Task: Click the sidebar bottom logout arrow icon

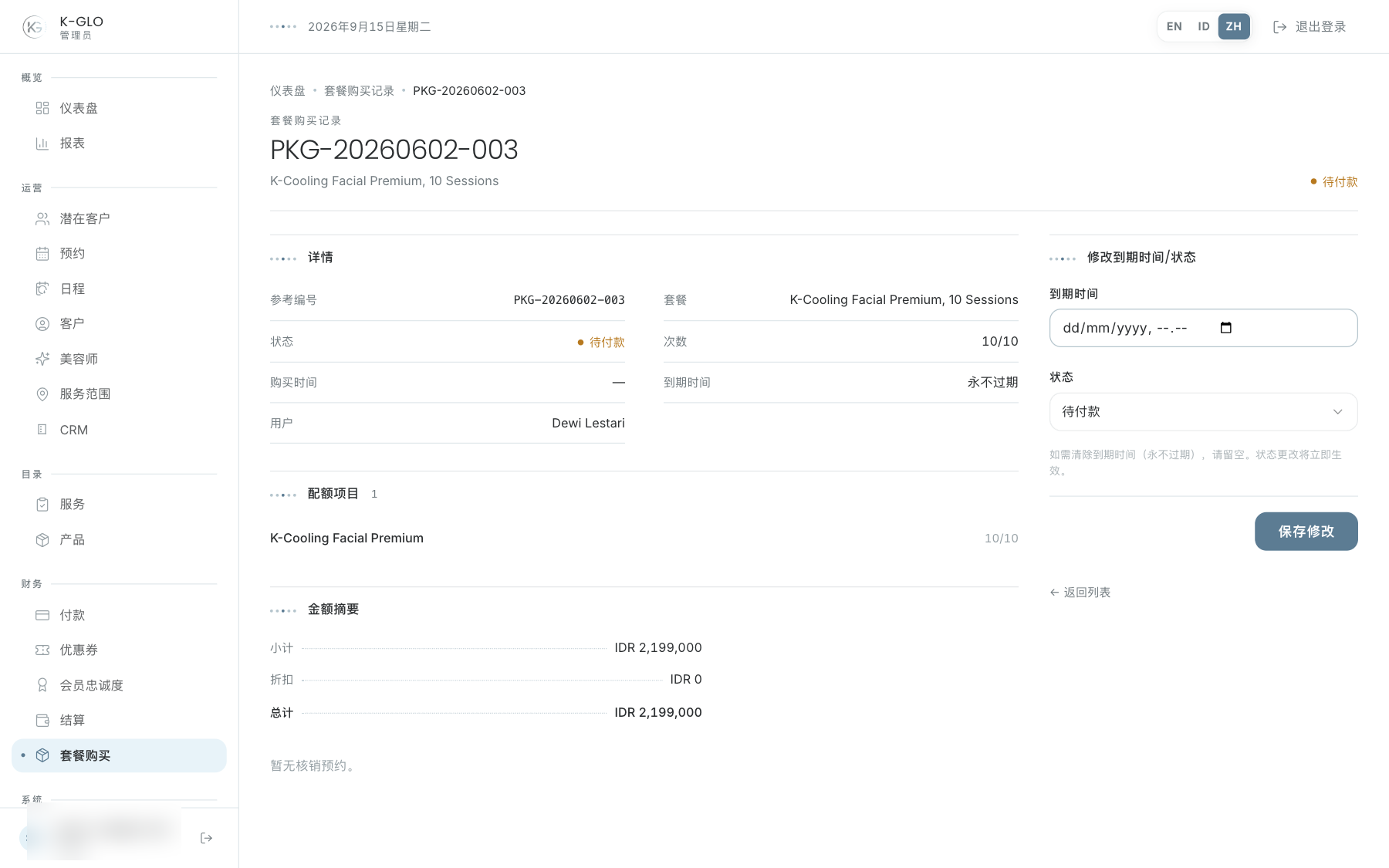Action: click(x=206, y=838)
